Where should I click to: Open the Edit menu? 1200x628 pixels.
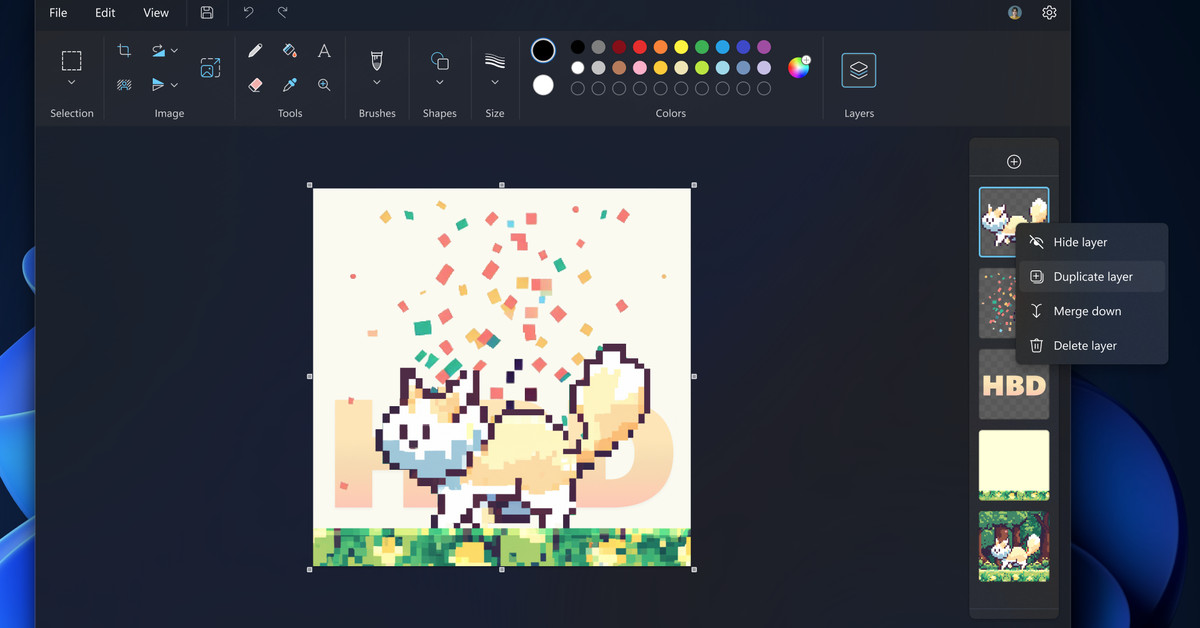pos(104,13)
